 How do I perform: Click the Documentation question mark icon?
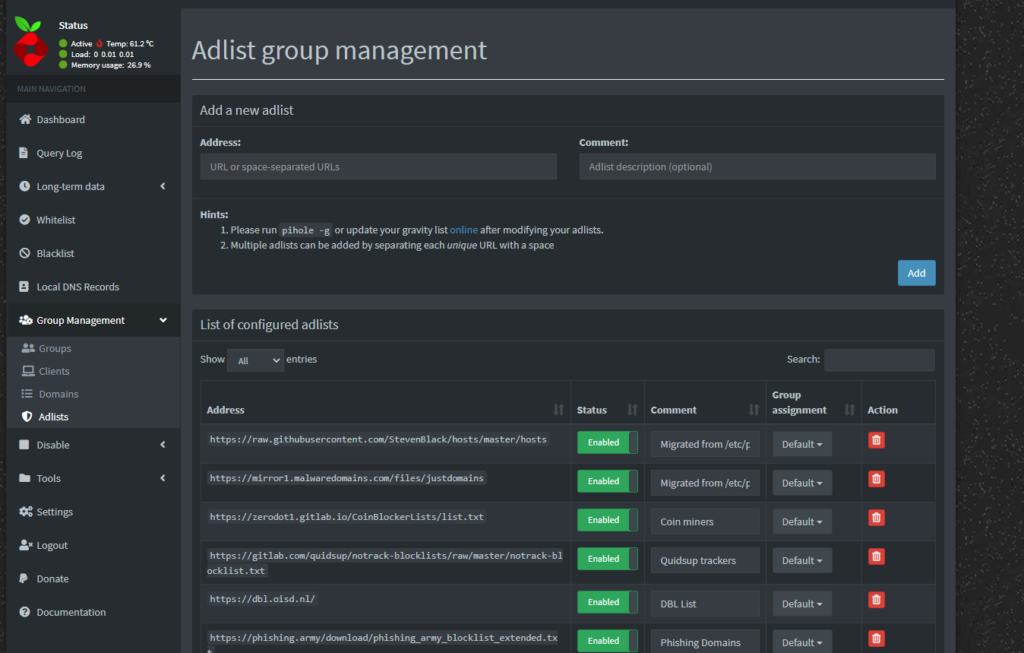coord(24,612)
